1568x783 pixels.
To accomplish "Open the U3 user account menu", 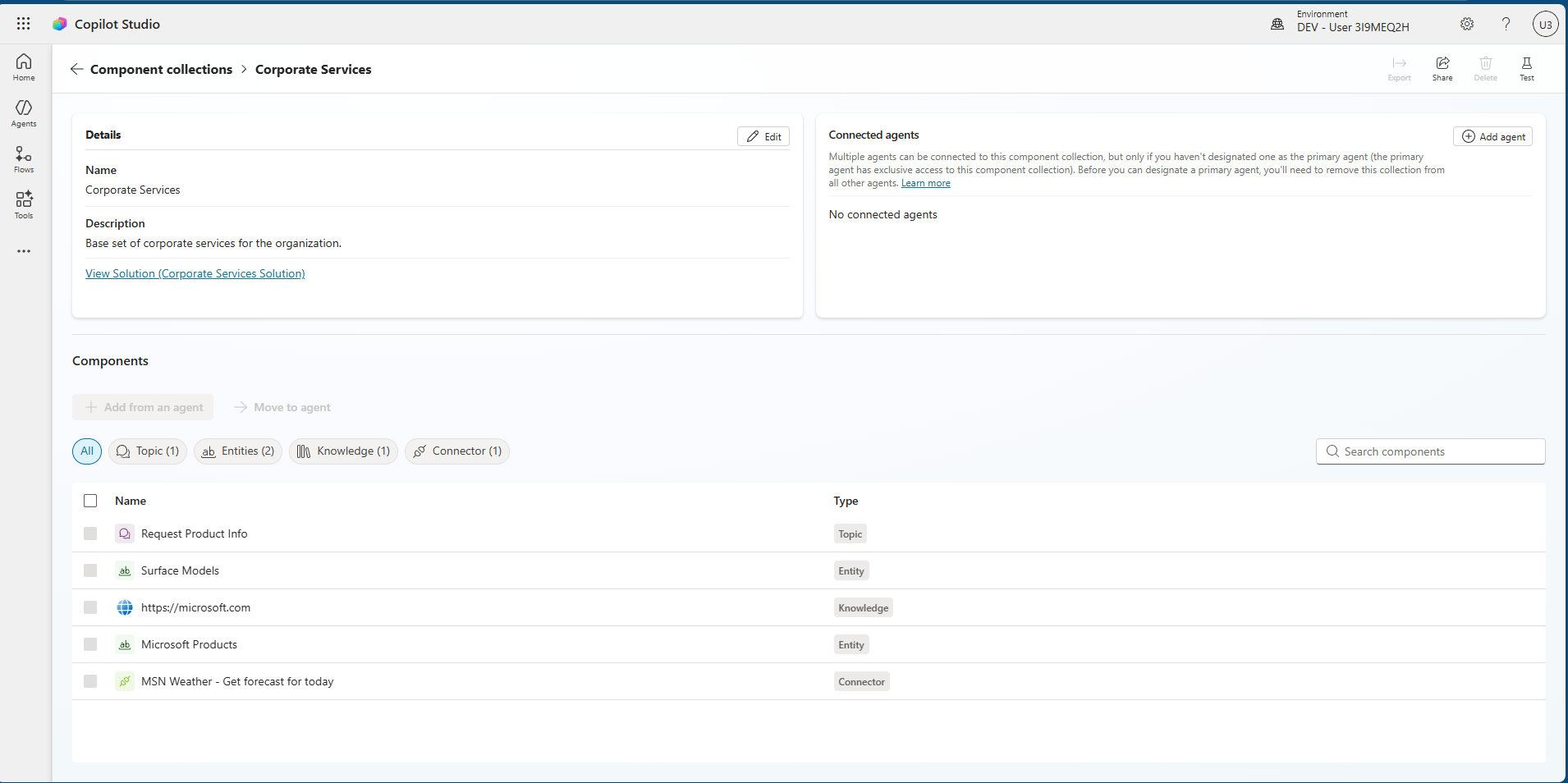I will pyautogui.click(x=1544, y=24).
